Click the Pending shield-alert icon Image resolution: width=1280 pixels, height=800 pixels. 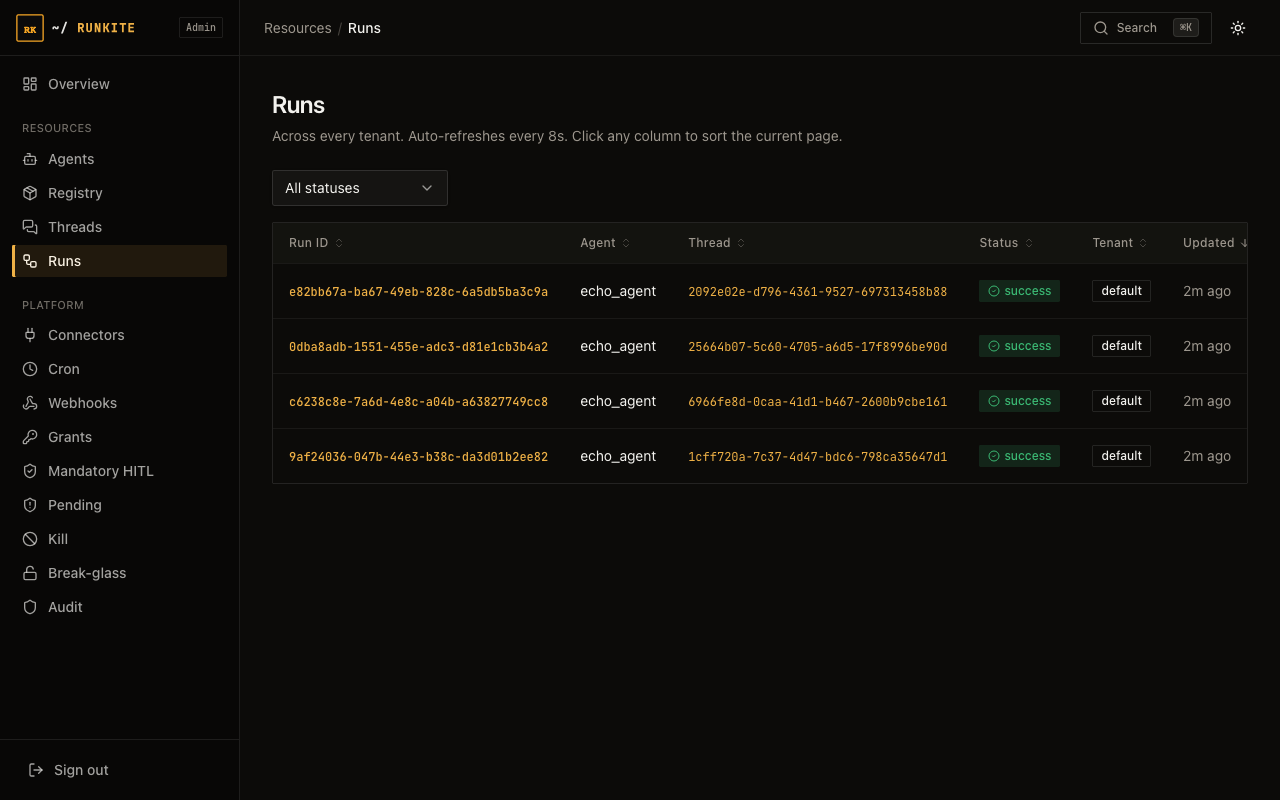click(30, 505)
